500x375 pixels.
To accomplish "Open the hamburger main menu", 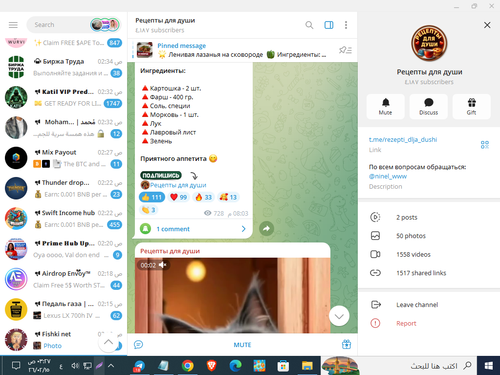I will pos(13,25).
